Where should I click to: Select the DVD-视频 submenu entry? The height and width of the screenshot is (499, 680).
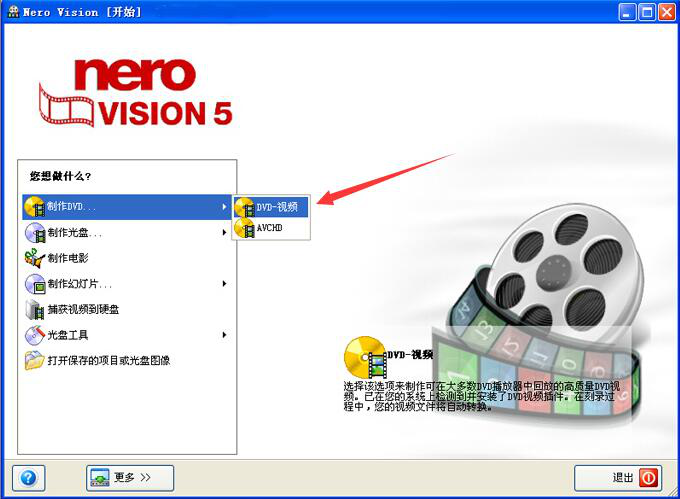[x=271, y=207]
